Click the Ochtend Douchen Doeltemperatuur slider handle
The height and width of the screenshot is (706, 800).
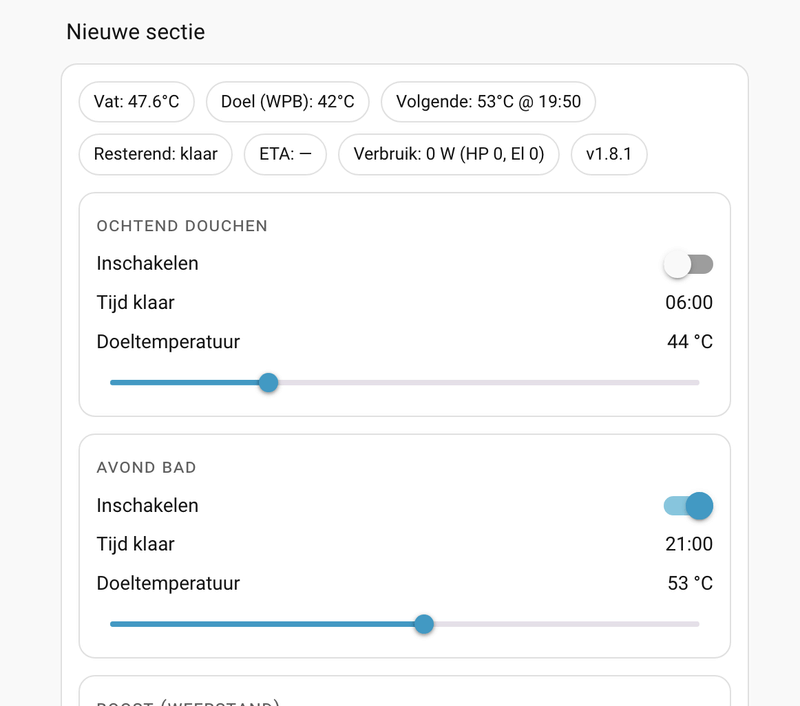268,382
